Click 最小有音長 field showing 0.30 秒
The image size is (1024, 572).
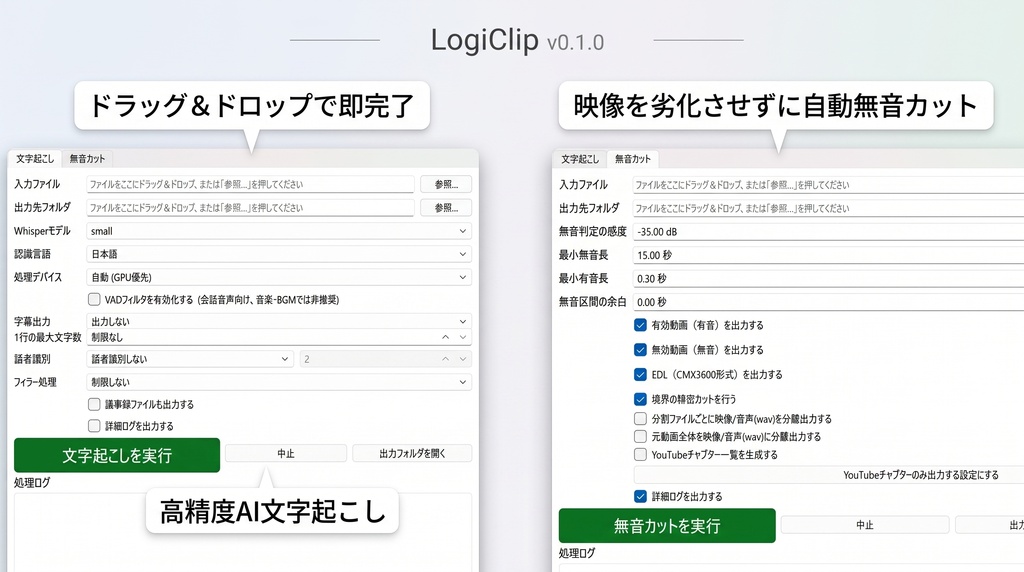click(x=828, y=279)
